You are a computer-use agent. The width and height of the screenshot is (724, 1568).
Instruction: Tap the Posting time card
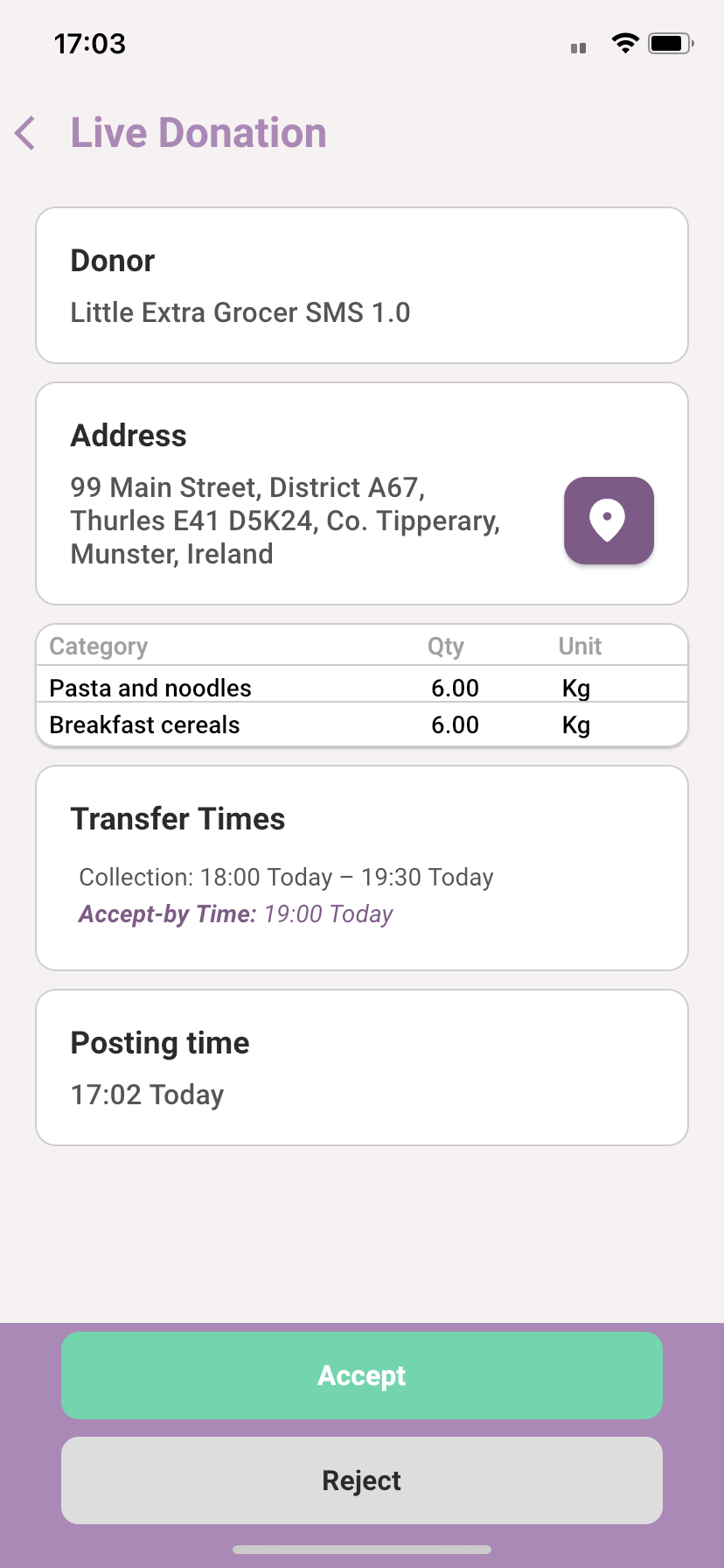coord(361,1067)
